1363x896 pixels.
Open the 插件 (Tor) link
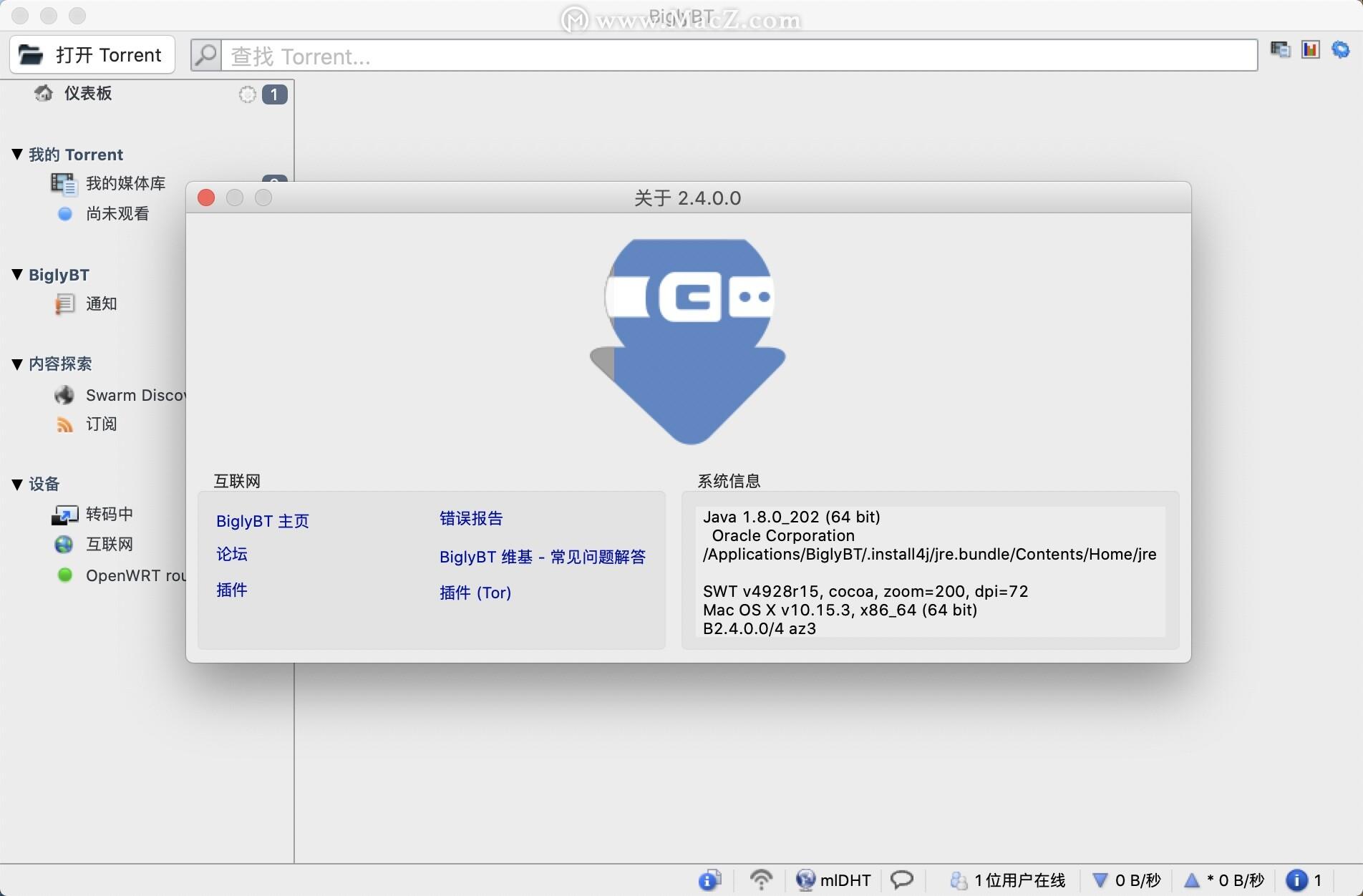[x=475, y=593]
